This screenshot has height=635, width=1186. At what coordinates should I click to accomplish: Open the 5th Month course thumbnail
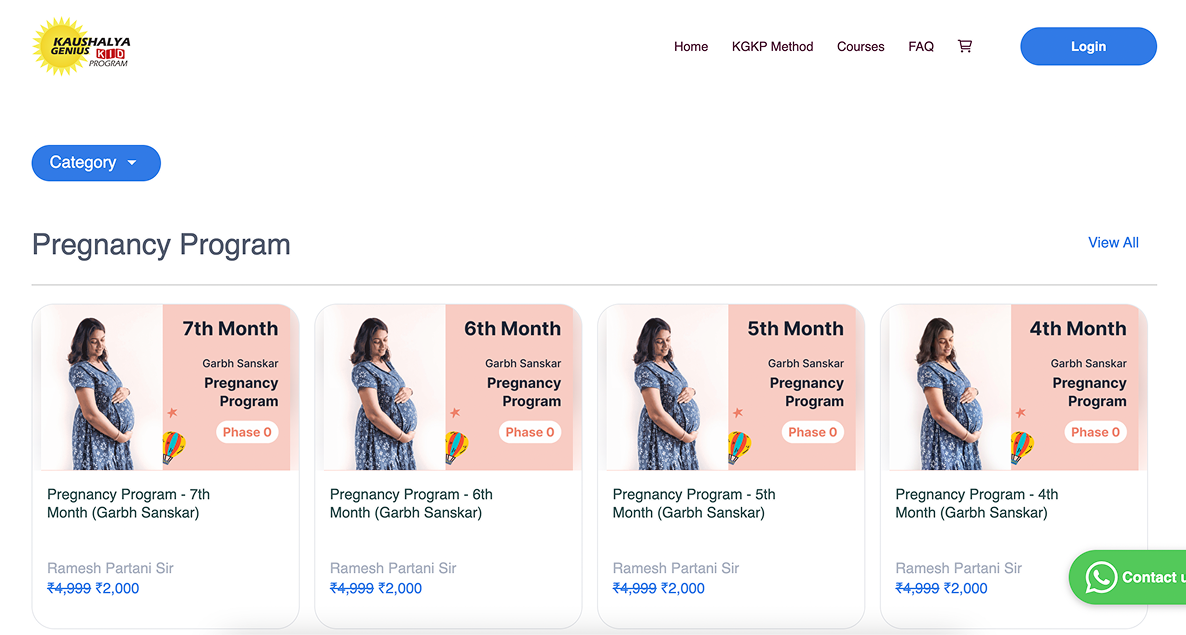[731, 387]
